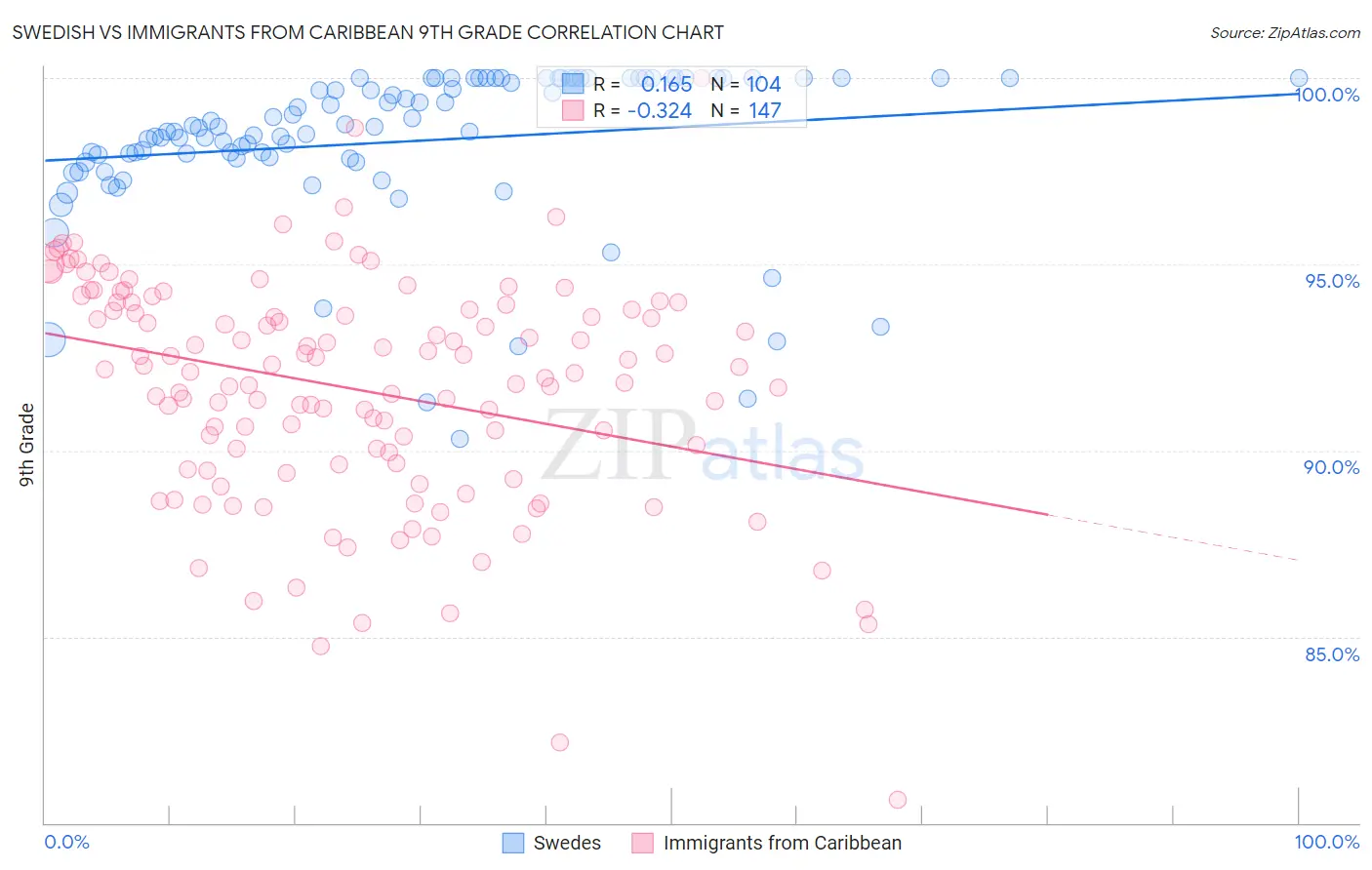Click the lowest pink outlier data point
This screenshot has height=870, width=1372.
(898, 800)
